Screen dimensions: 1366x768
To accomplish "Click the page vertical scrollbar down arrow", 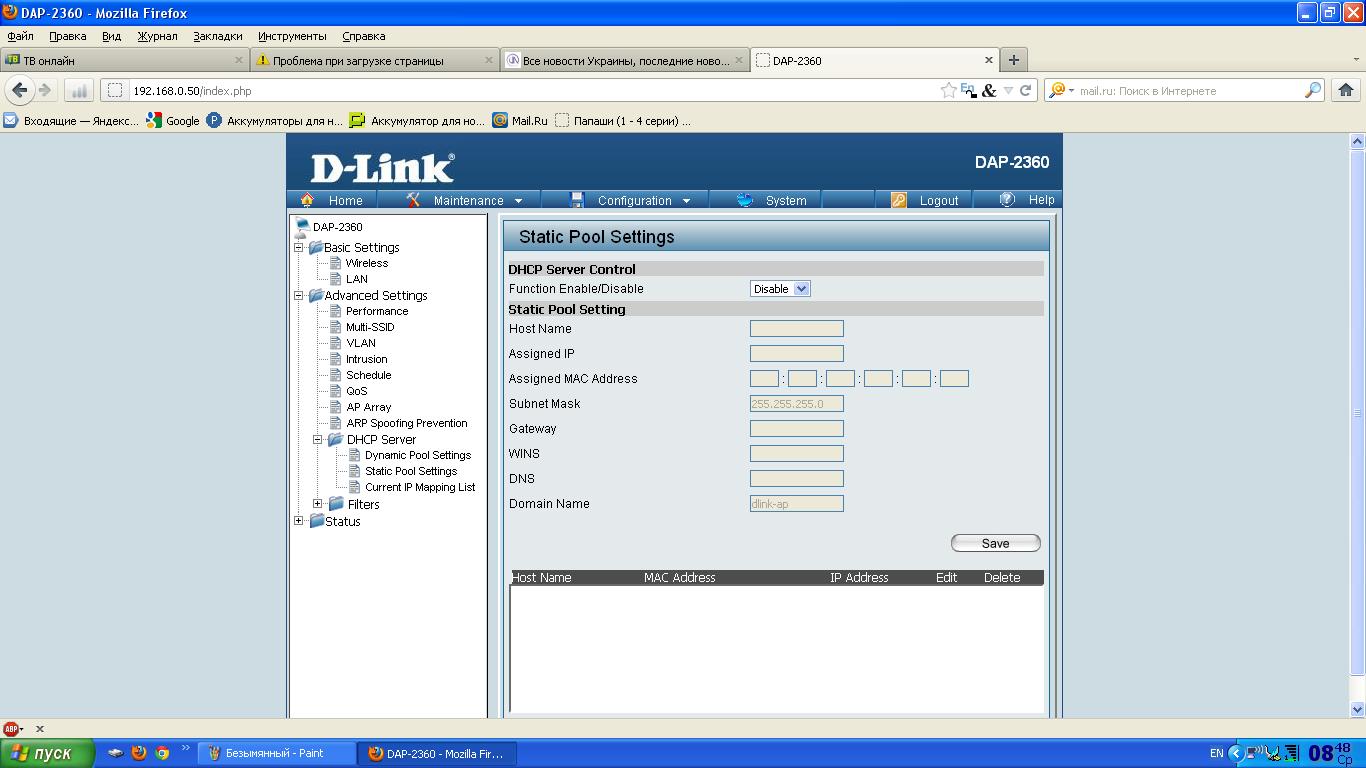I will click(x=1357, y=709).
